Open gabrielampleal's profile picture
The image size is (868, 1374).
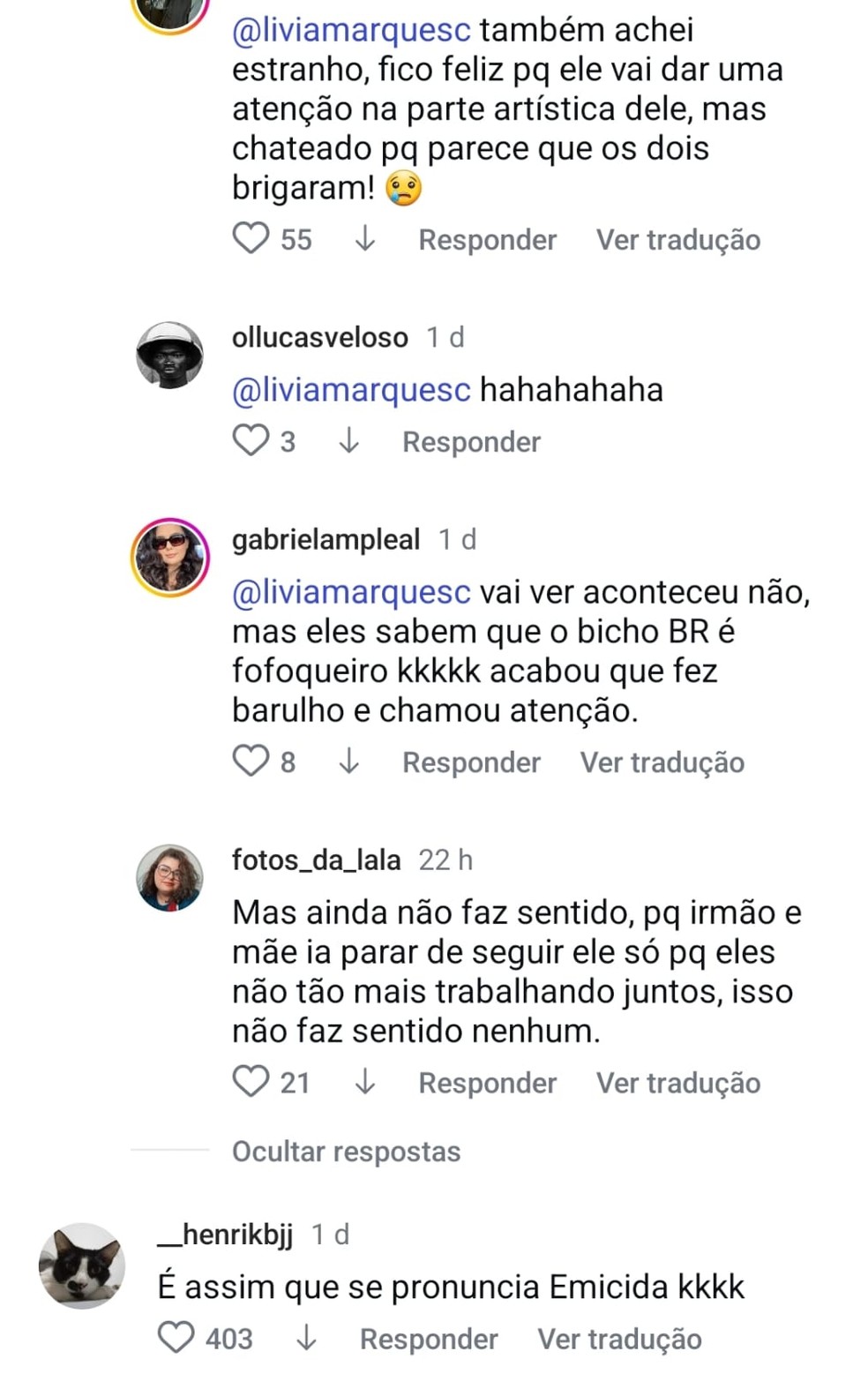(169, 555)
